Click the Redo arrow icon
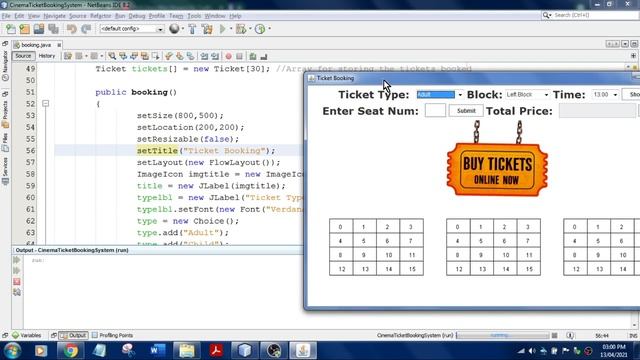The image size is (640, 360). 86,29
